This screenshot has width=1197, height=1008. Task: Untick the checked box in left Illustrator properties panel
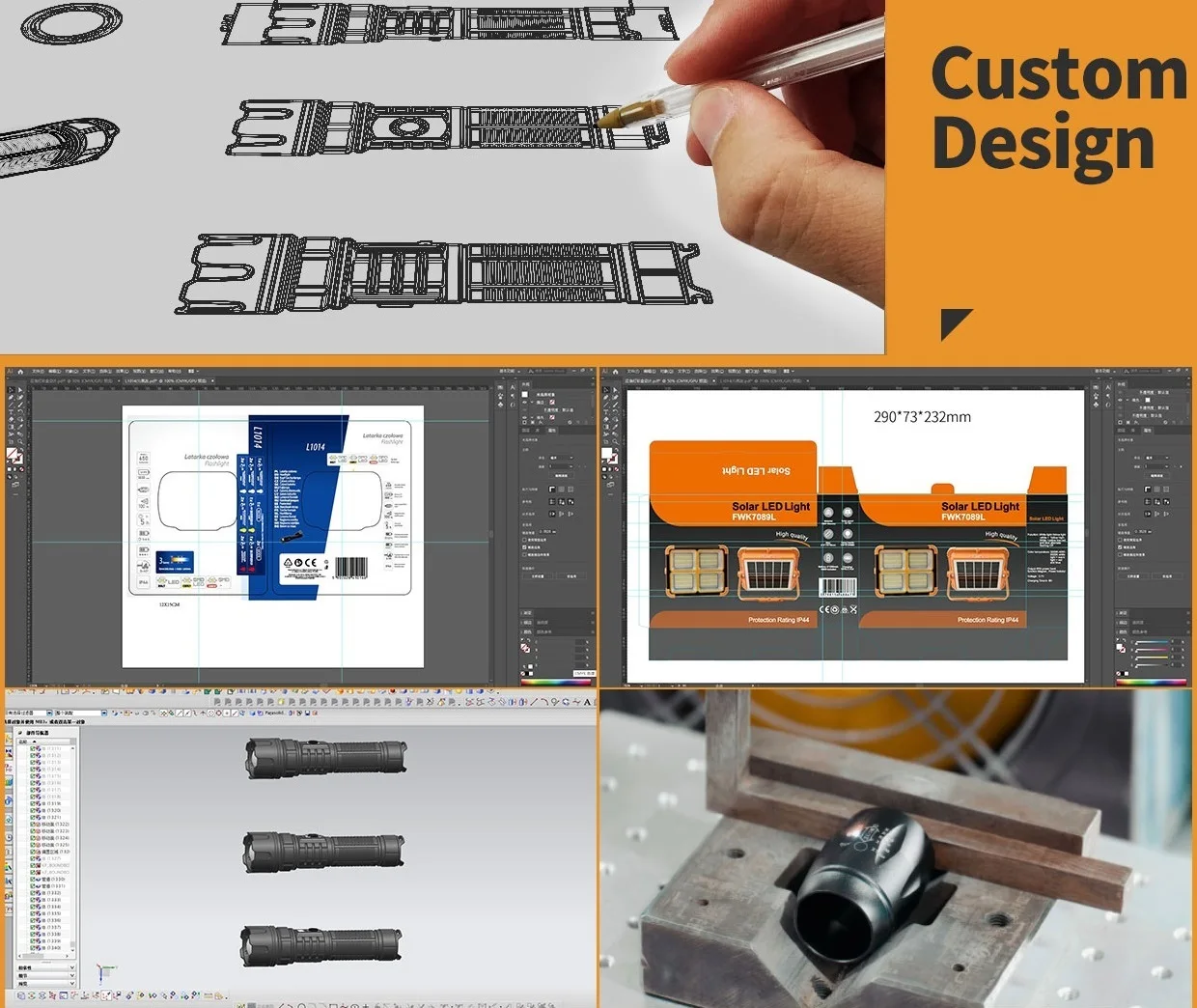coord(524,547)
